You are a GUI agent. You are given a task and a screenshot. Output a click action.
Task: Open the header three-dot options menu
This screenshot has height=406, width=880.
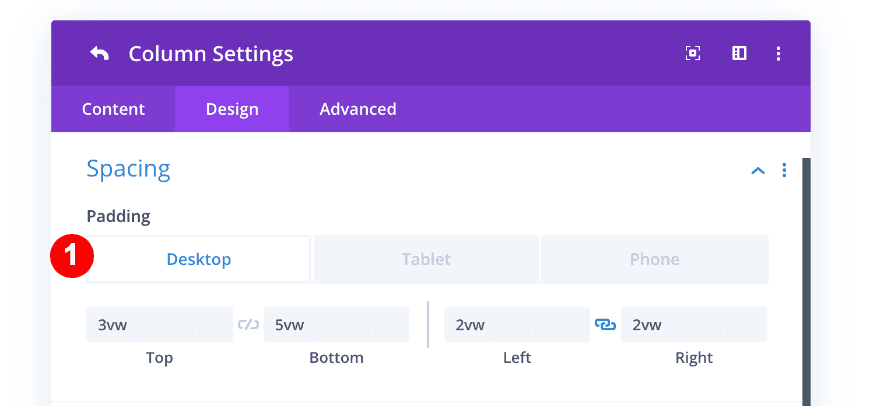tap(779, 54)
